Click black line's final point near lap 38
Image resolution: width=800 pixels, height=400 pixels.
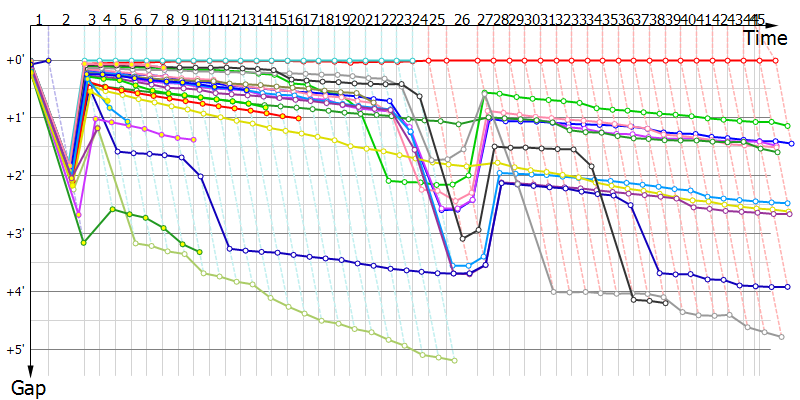point(665,302)
